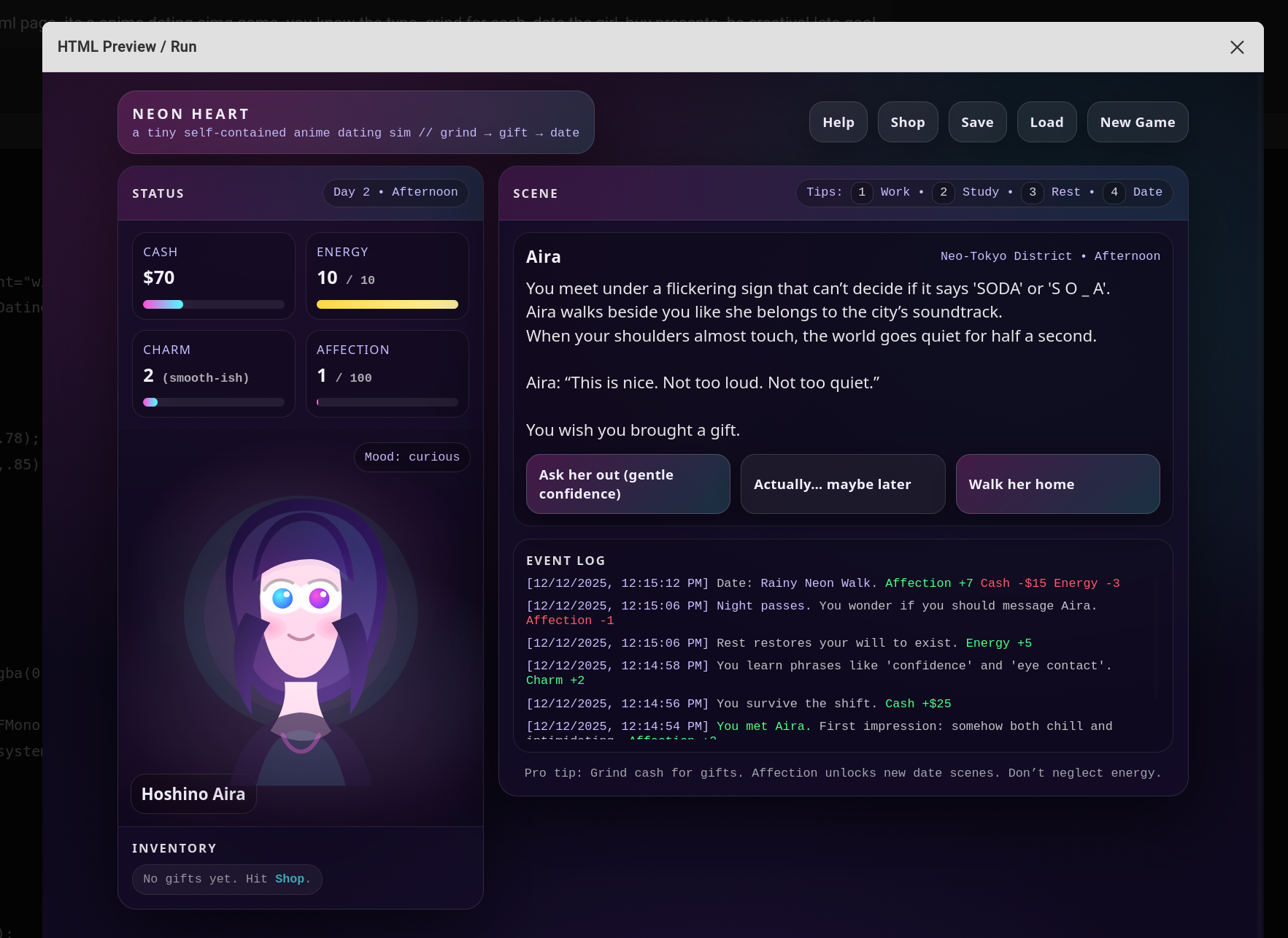
Task: Click the 'Neo-Tokyo District • Afternoon' location label
Action: [x=1050, y=256]
